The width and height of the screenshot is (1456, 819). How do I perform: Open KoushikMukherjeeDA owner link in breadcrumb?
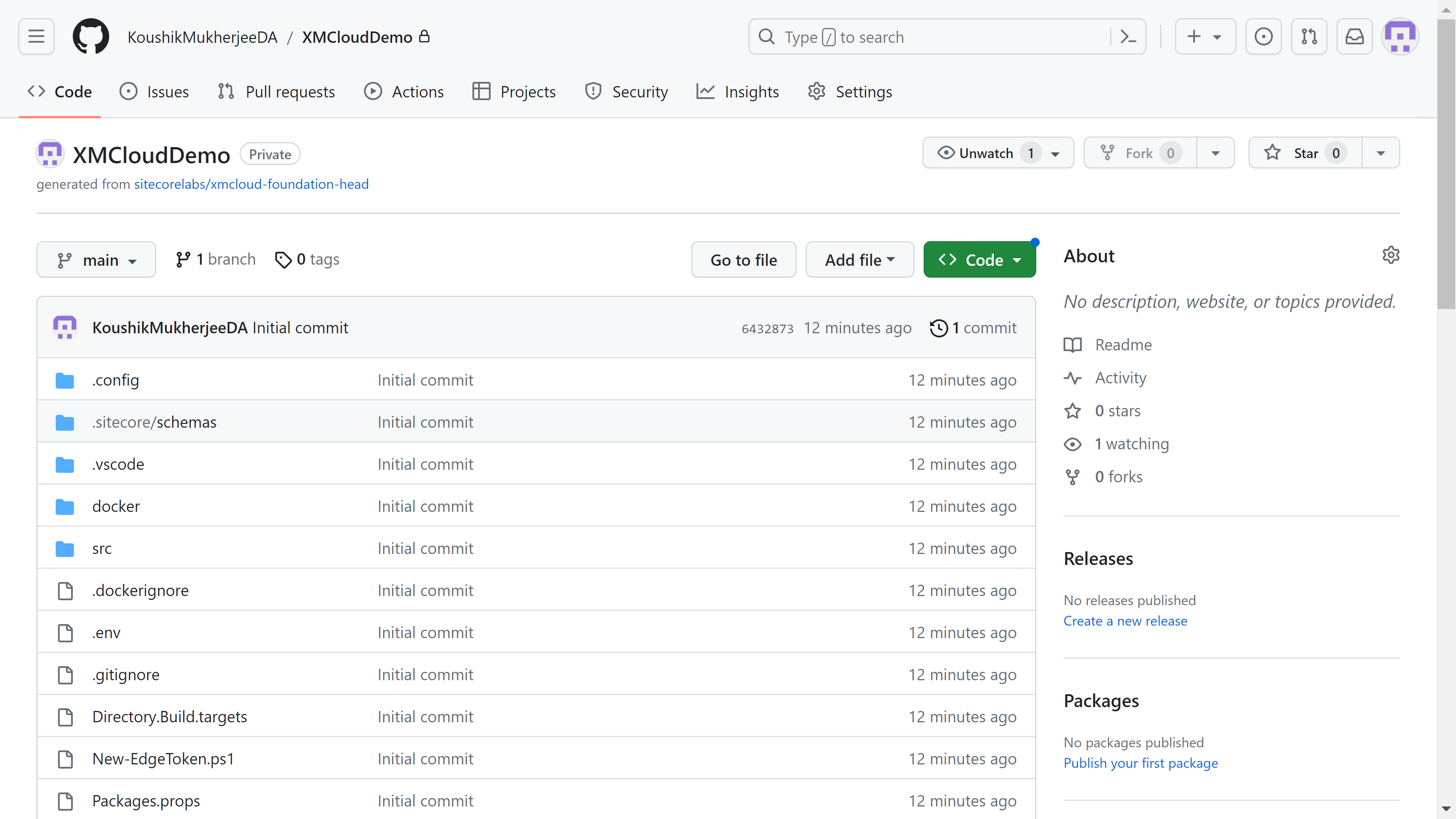coord(202,37)
